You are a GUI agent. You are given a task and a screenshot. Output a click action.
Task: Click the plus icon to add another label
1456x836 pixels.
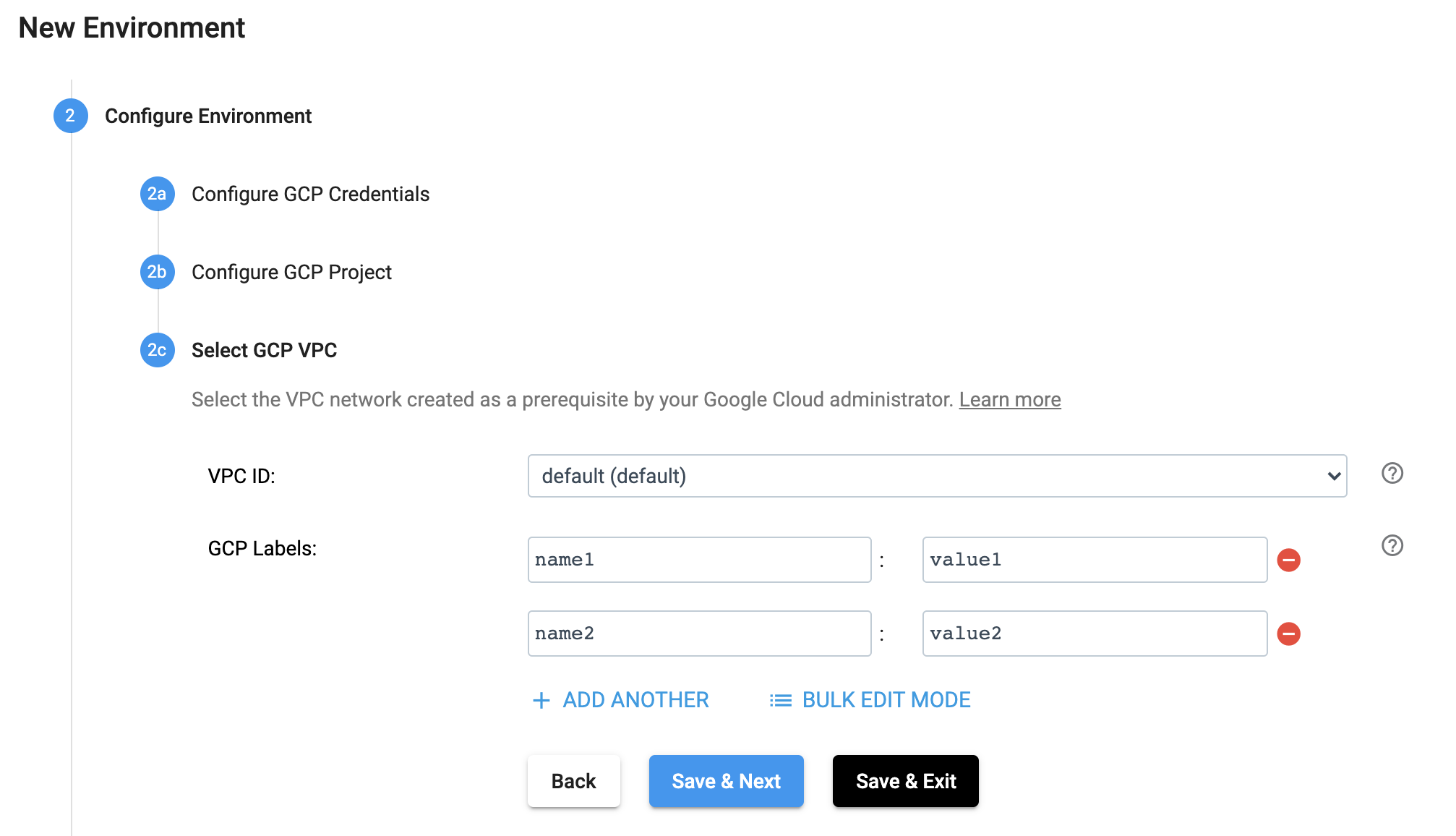tap(541, 700)
